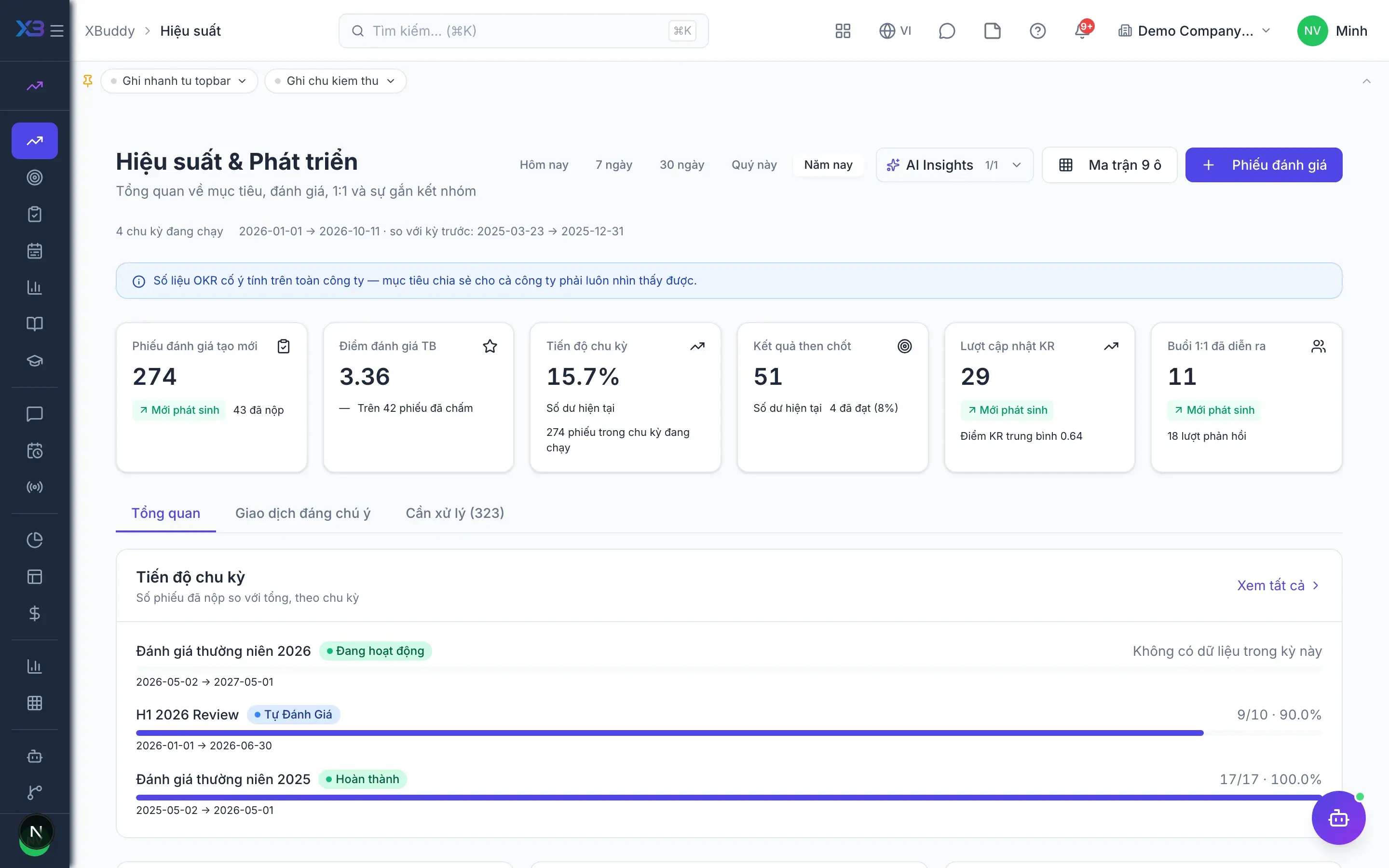
Task: Open the git branch icon in sidebar
Action: click(34, 792)
